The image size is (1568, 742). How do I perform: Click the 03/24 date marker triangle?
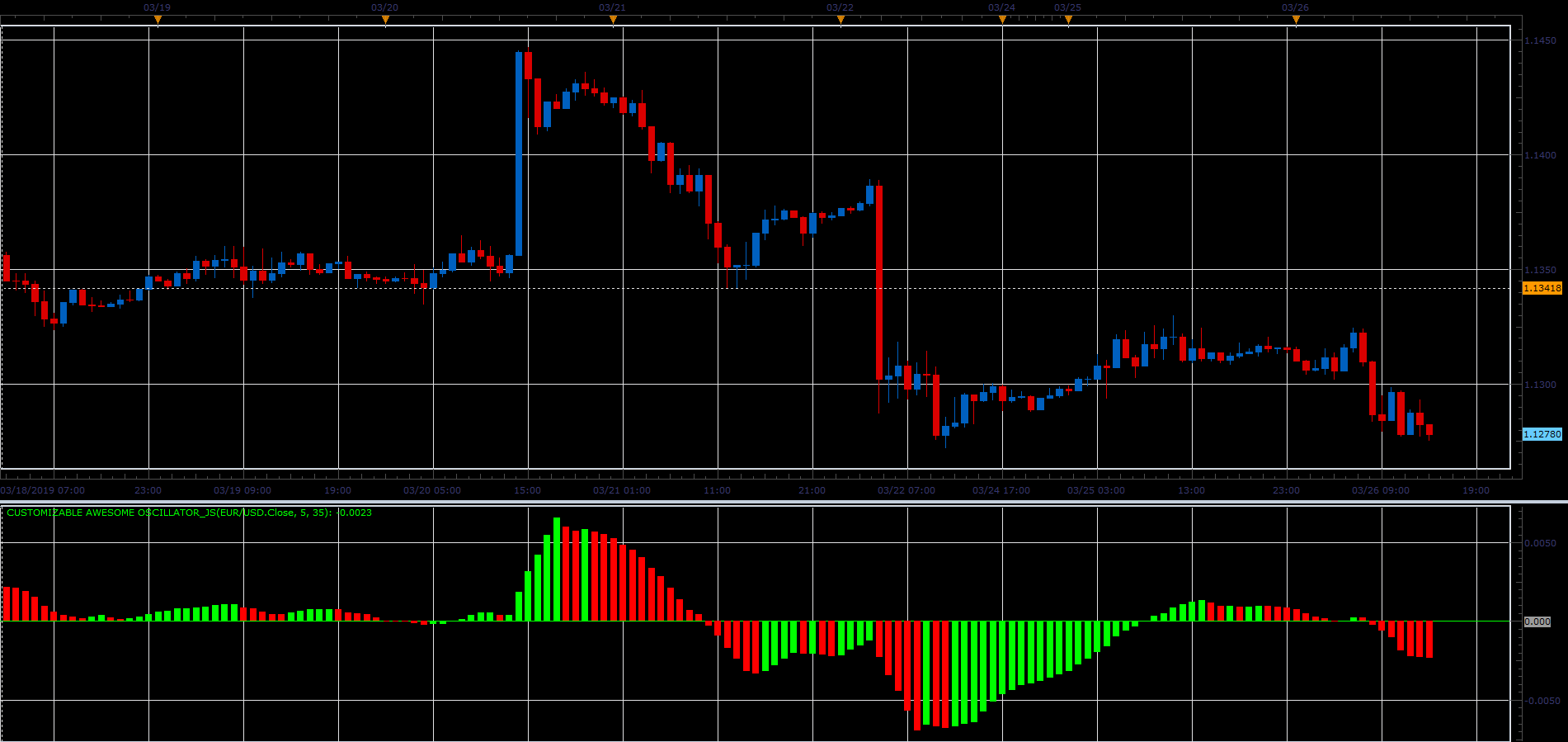pos(1002,21)
